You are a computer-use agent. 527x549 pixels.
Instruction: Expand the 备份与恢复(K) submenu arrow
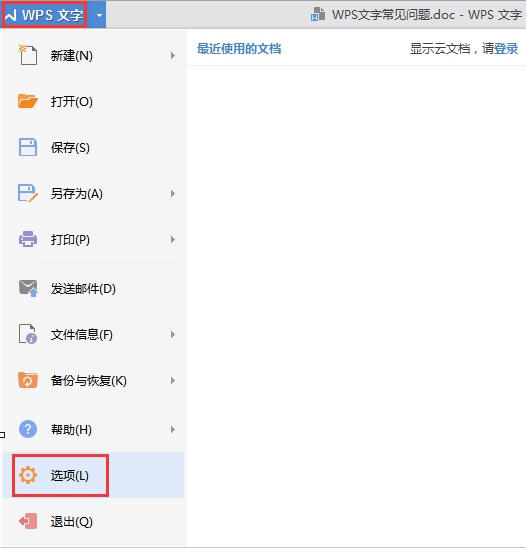point(173,381)
